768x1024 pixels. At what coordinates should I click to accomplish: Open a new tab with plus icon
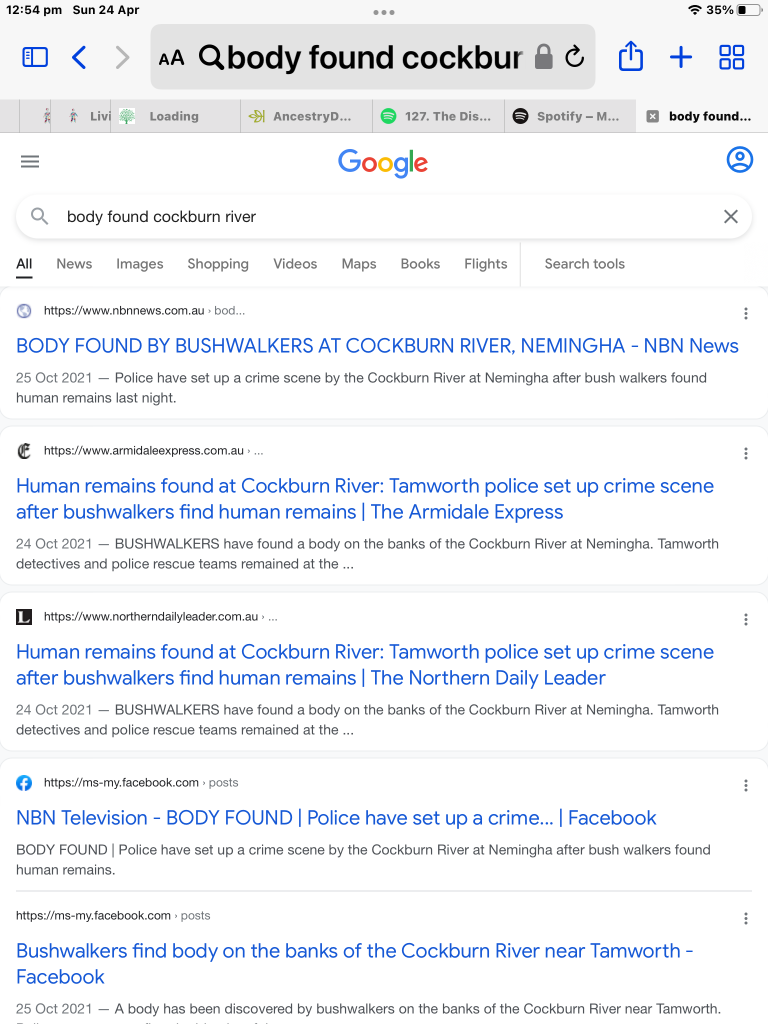[681, 57]
